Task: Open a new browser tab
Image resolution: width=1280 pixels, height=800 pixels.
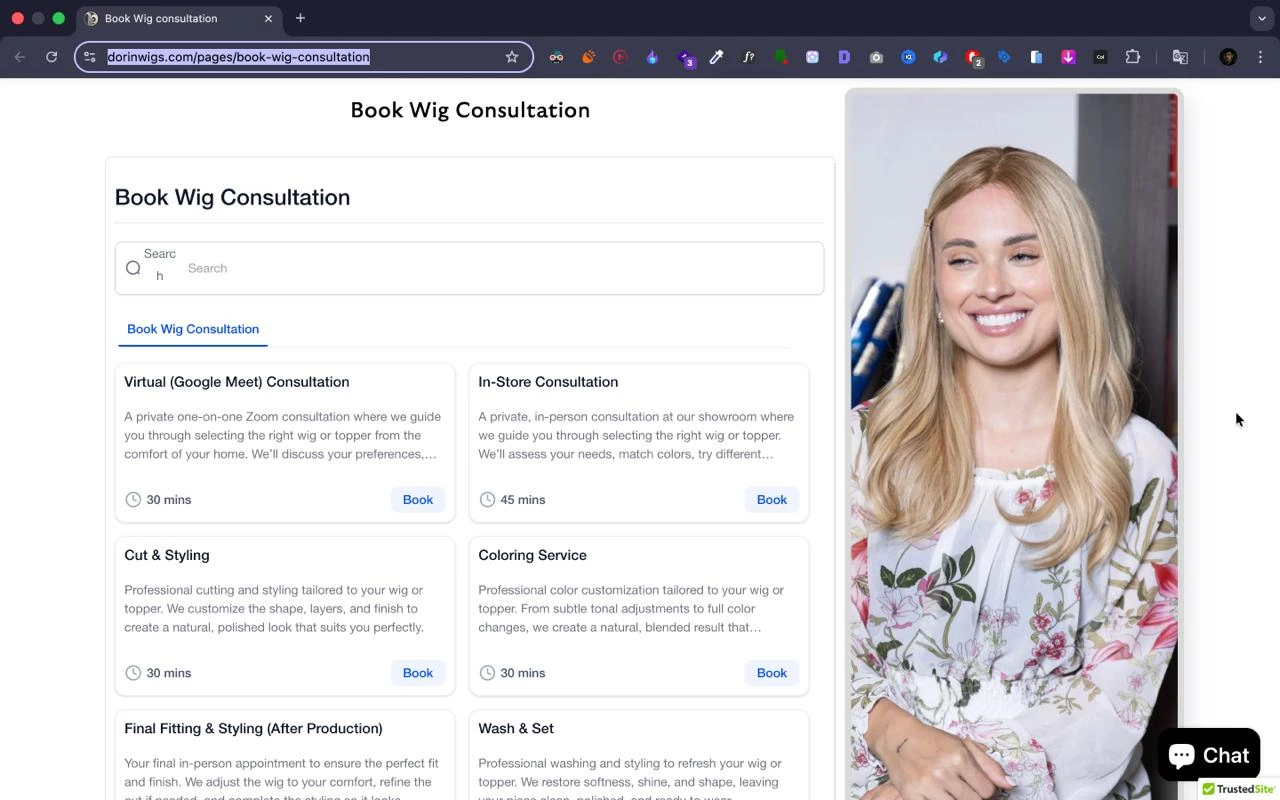Action: click(x=300, y=18)
